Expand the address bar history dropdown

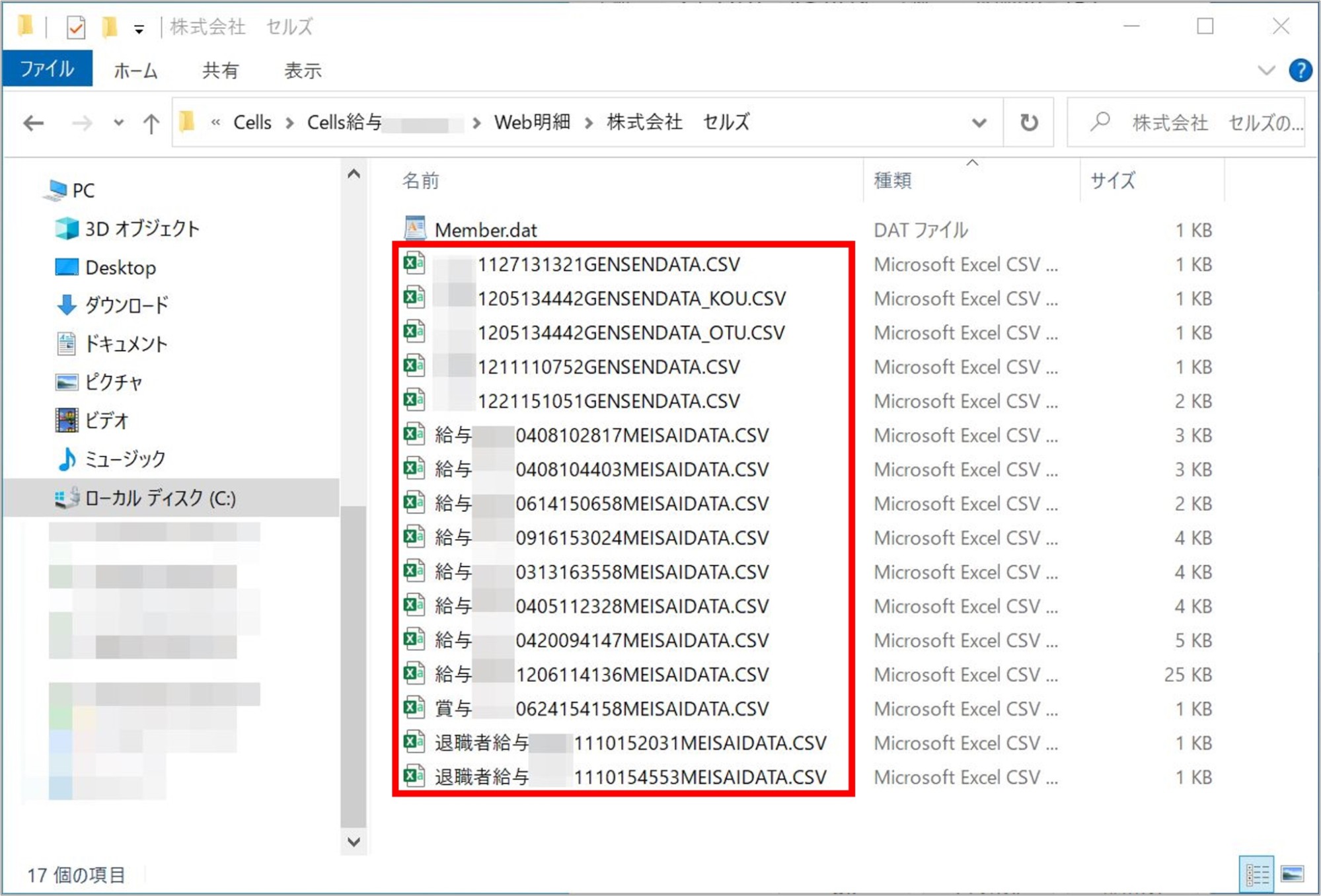coord(979,123)
